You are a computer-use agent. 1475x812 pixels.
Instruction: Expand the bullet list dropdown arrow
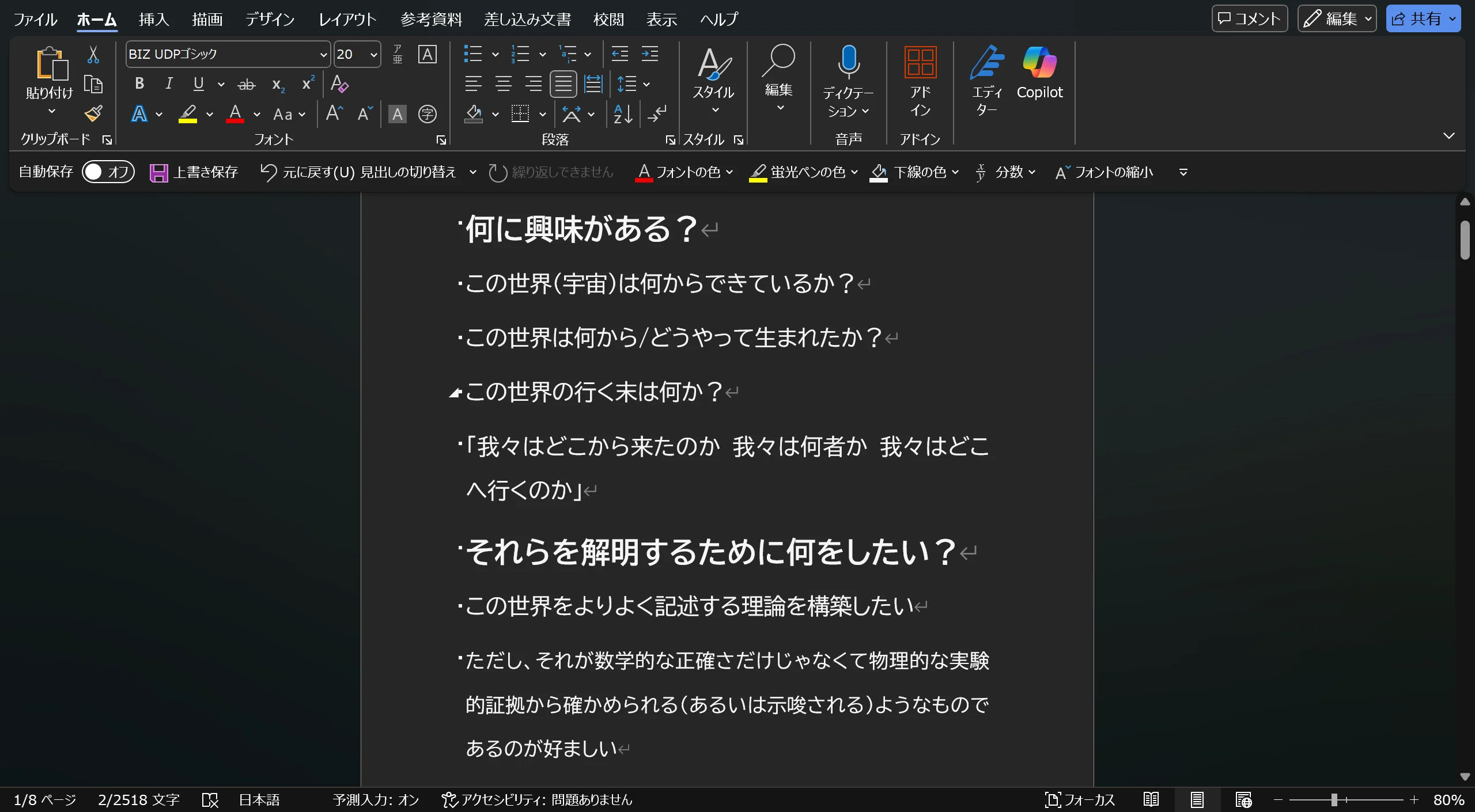495,55
